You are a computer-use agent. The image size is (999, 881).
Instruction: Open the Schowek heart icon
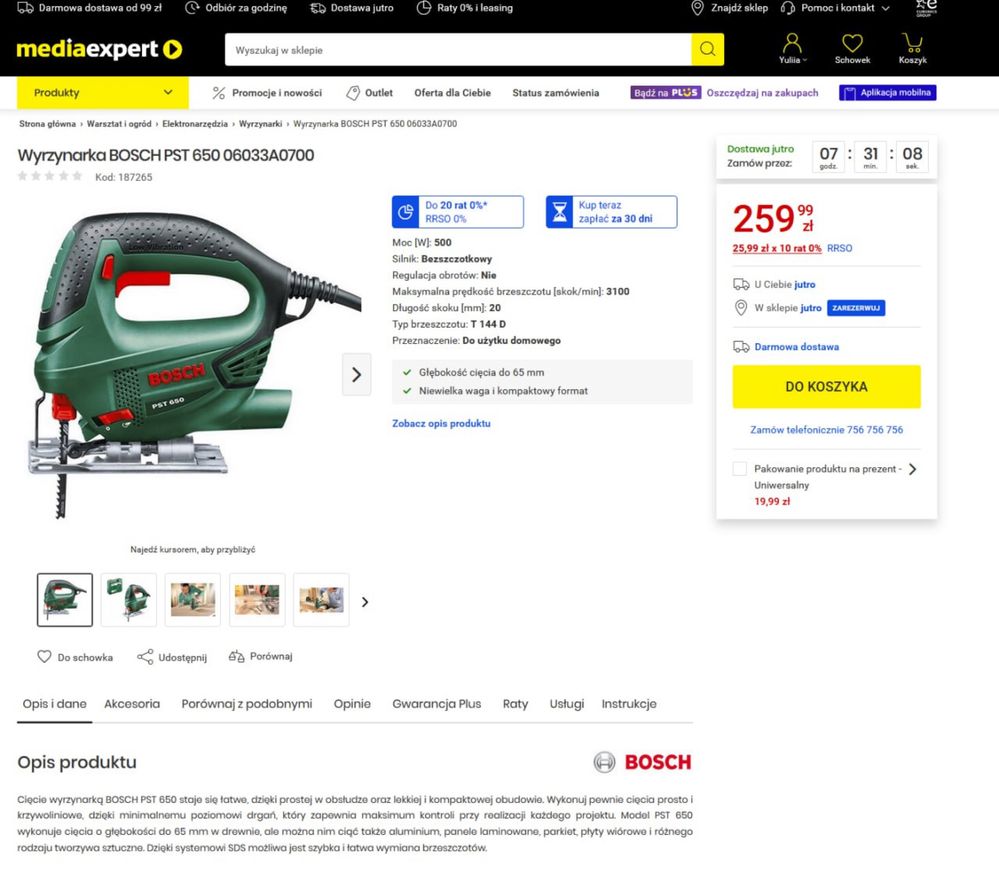pyautogui.click(x=852, y=43)
